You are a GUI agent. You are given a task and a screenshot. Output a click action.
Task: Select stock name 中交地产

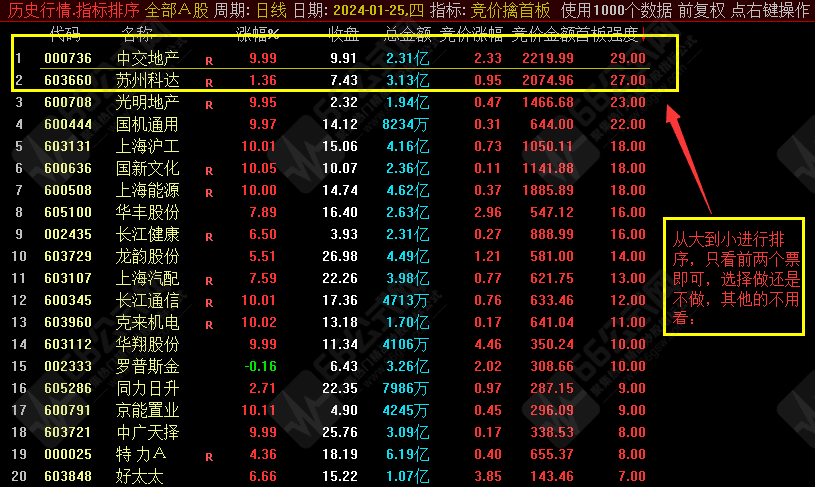point(148,58)
